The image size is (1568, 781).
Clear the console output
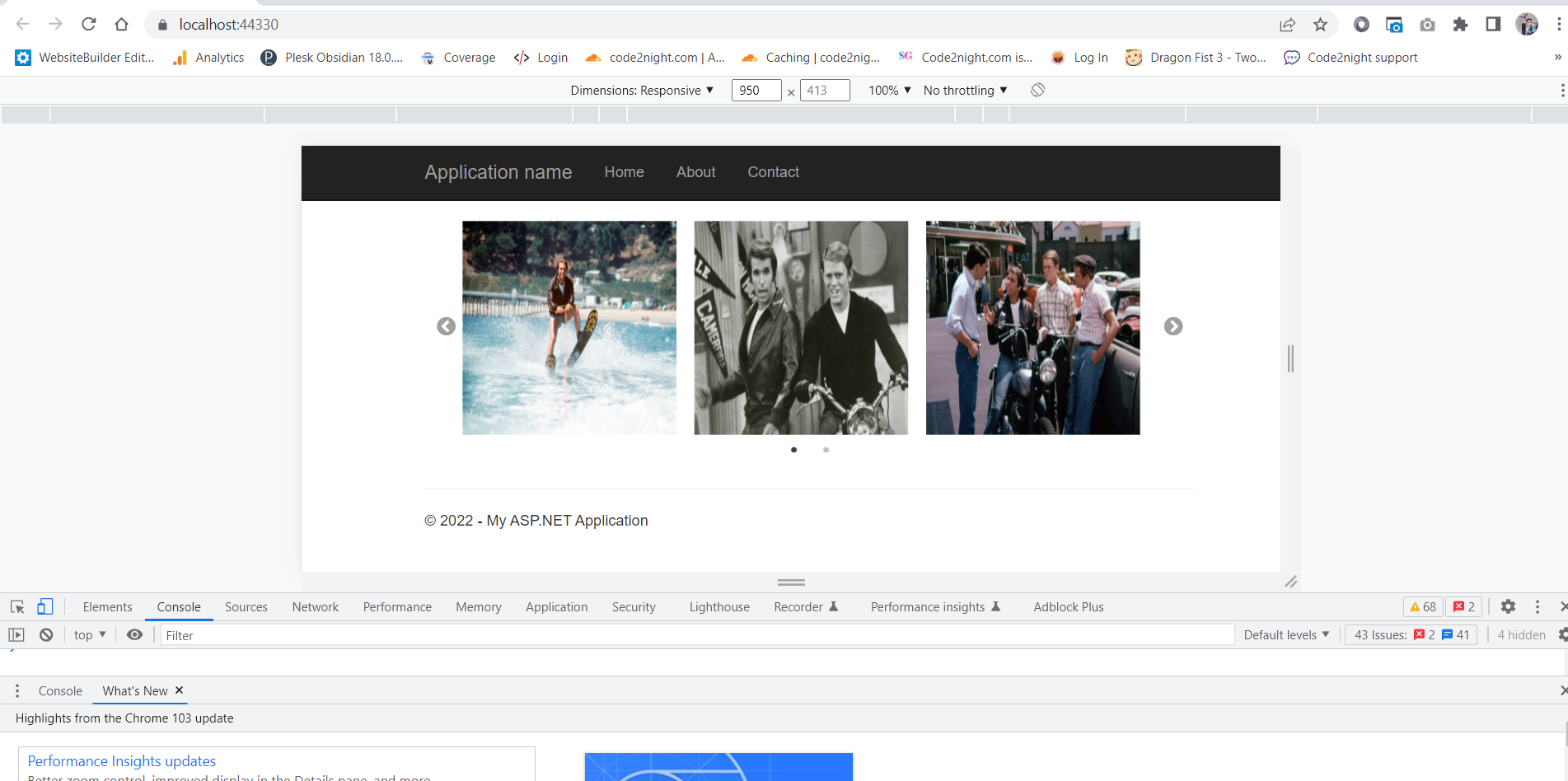(x=46, y=635)
